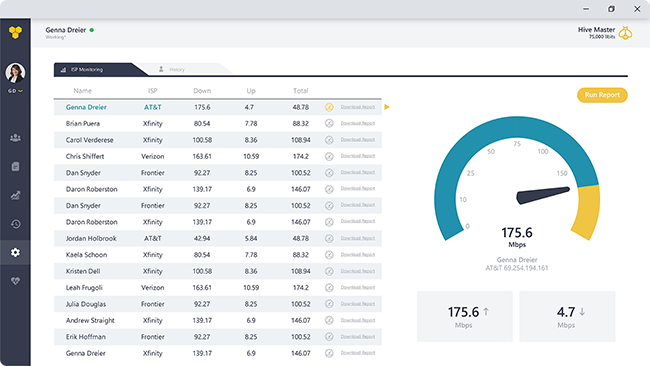650x366 pixels.
Task: Click the 175.6 Mbps upload speed card
Action: 465,316
